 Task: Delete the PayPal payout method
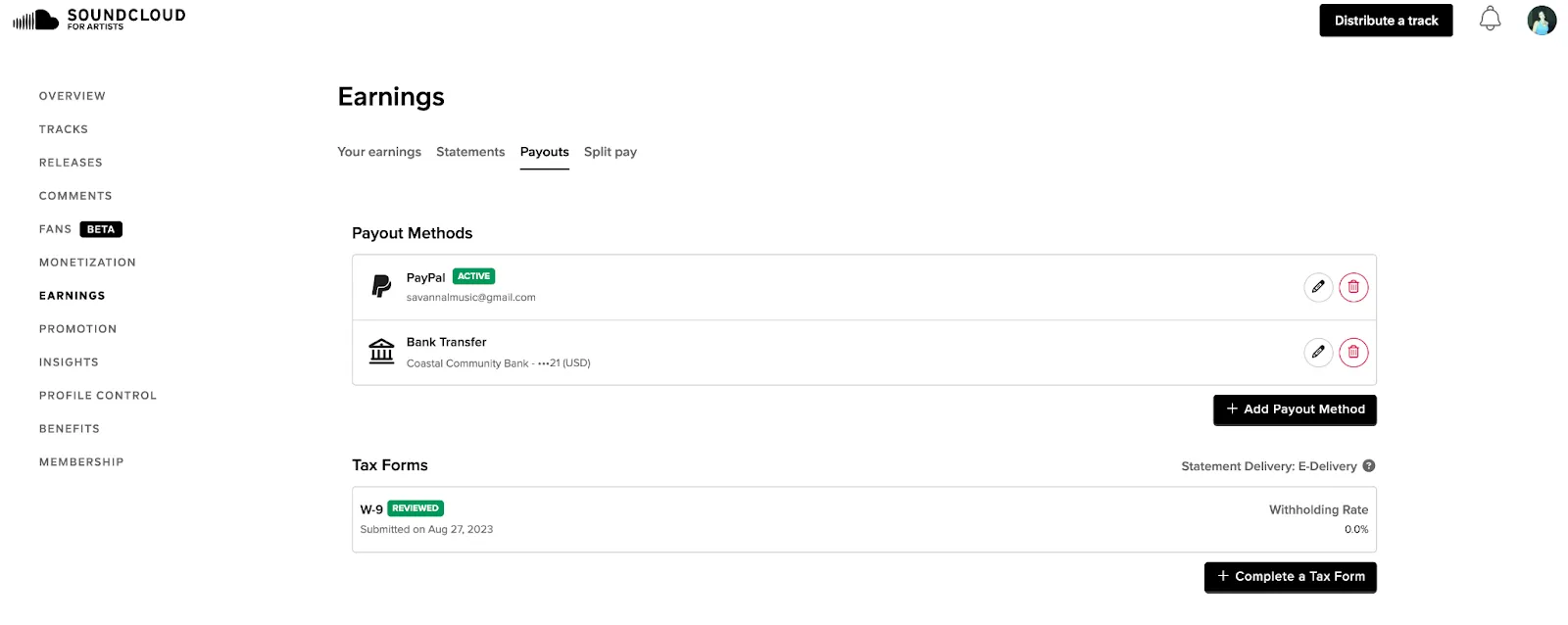click(1353, 287)
